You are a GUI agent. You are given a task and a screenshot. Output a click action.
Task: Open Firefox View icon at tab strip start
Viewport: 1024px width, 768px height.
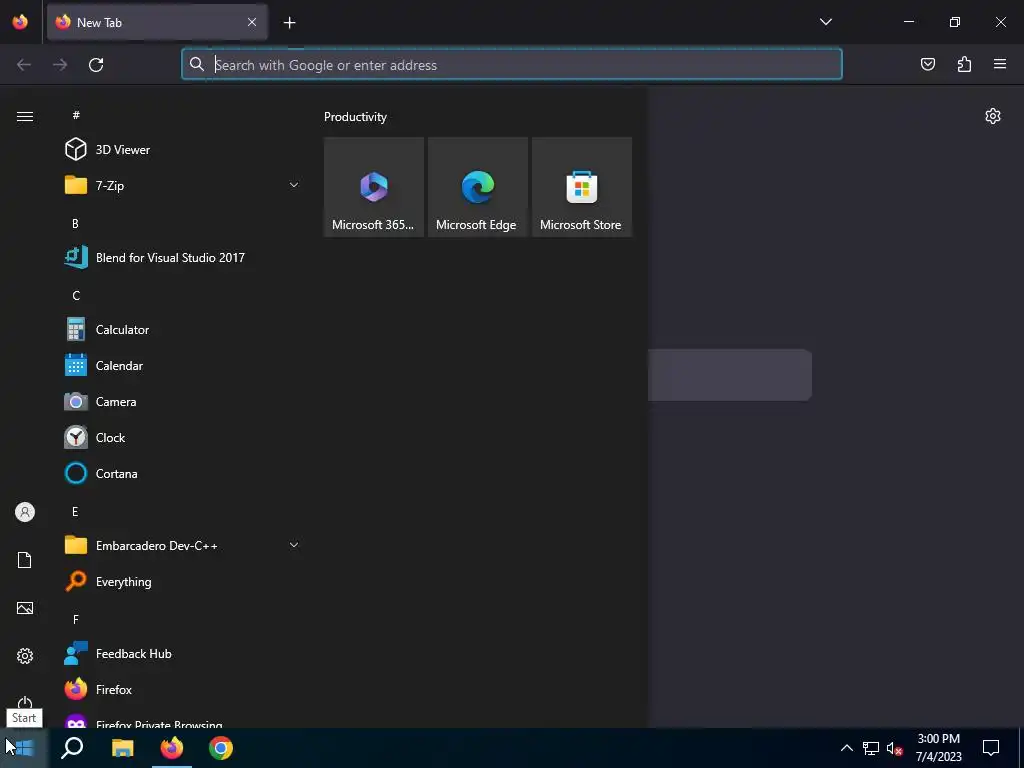pos(20,22)
